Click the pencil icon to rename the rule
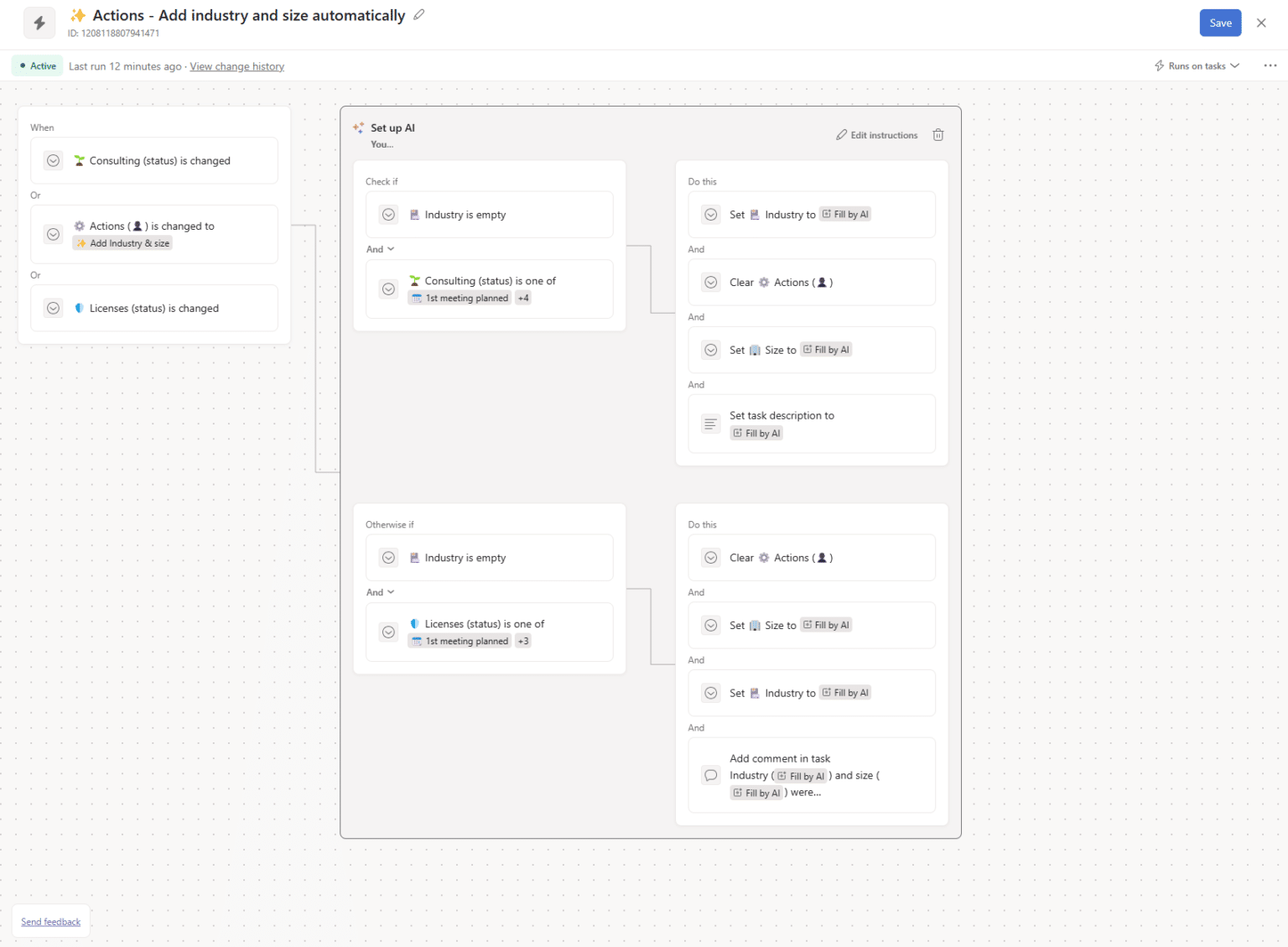Viewport: 1288px width, 947px height. (419, 14)
